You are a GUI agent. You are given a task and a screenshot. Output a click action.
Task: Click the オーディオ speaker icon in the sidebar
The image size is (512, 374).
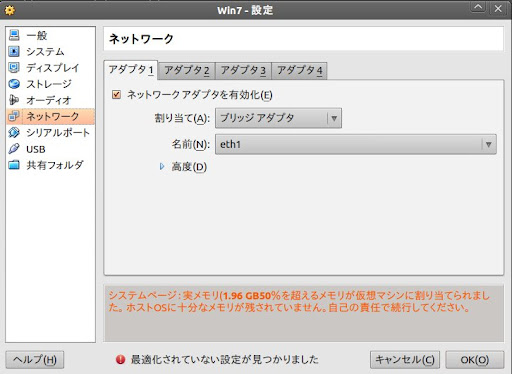click(14, 100)
